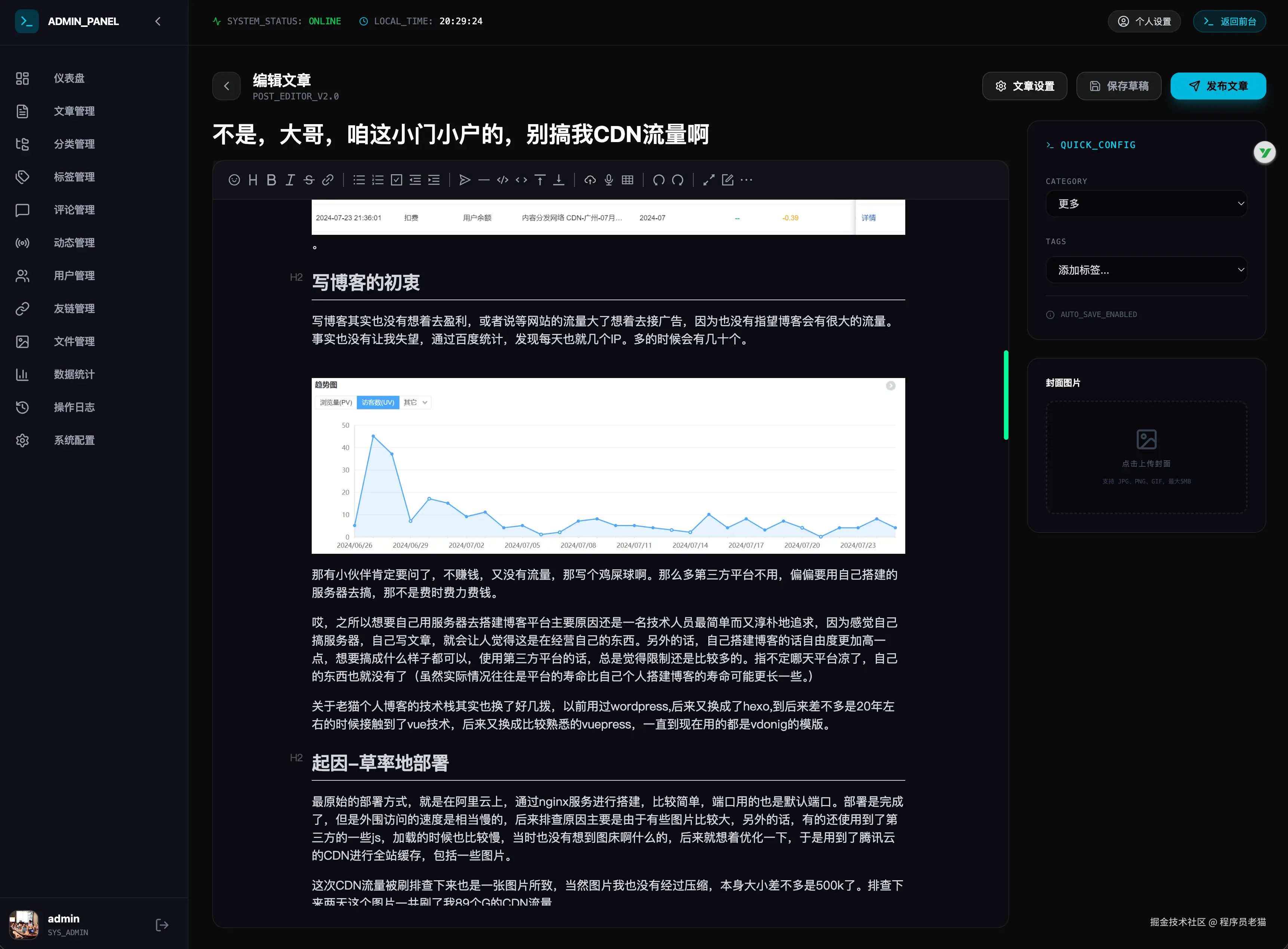The height and width of the screenshot is (949, 1288).
Task: Go back with arrow beside 编辑文章
Action: click(x=226, y=86)
